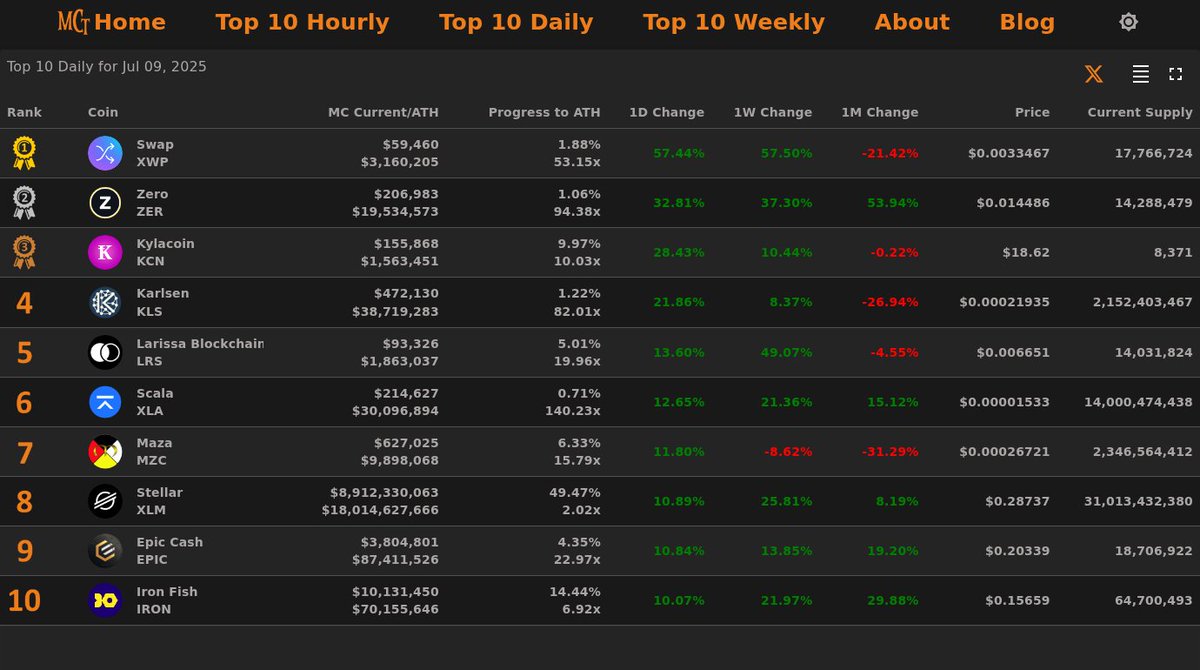Click the list view icon
Viewport: 1200px width, 670px height.
(1138, 73)
